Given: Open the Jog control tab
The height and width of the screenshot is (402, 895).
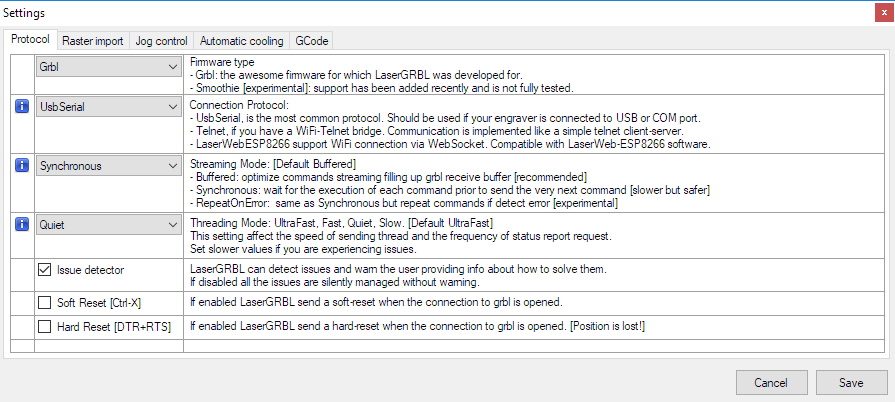Looking at the screenshot, I should (x=162, y=41).
